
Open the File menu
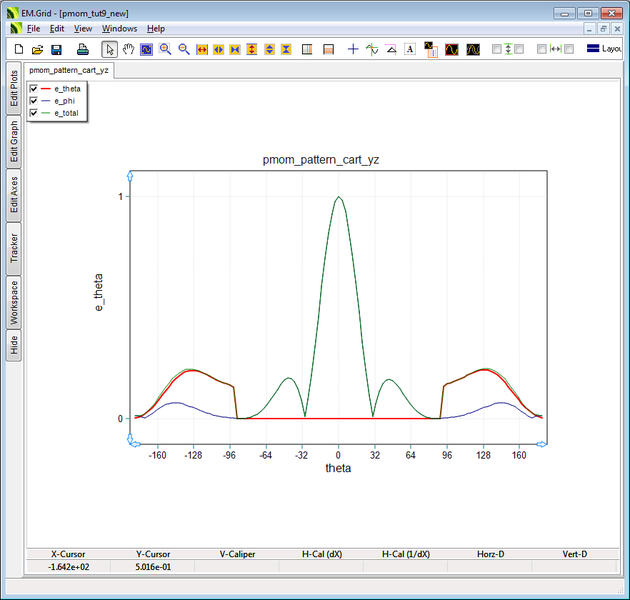pyautogui.click(x=33, y=29)
